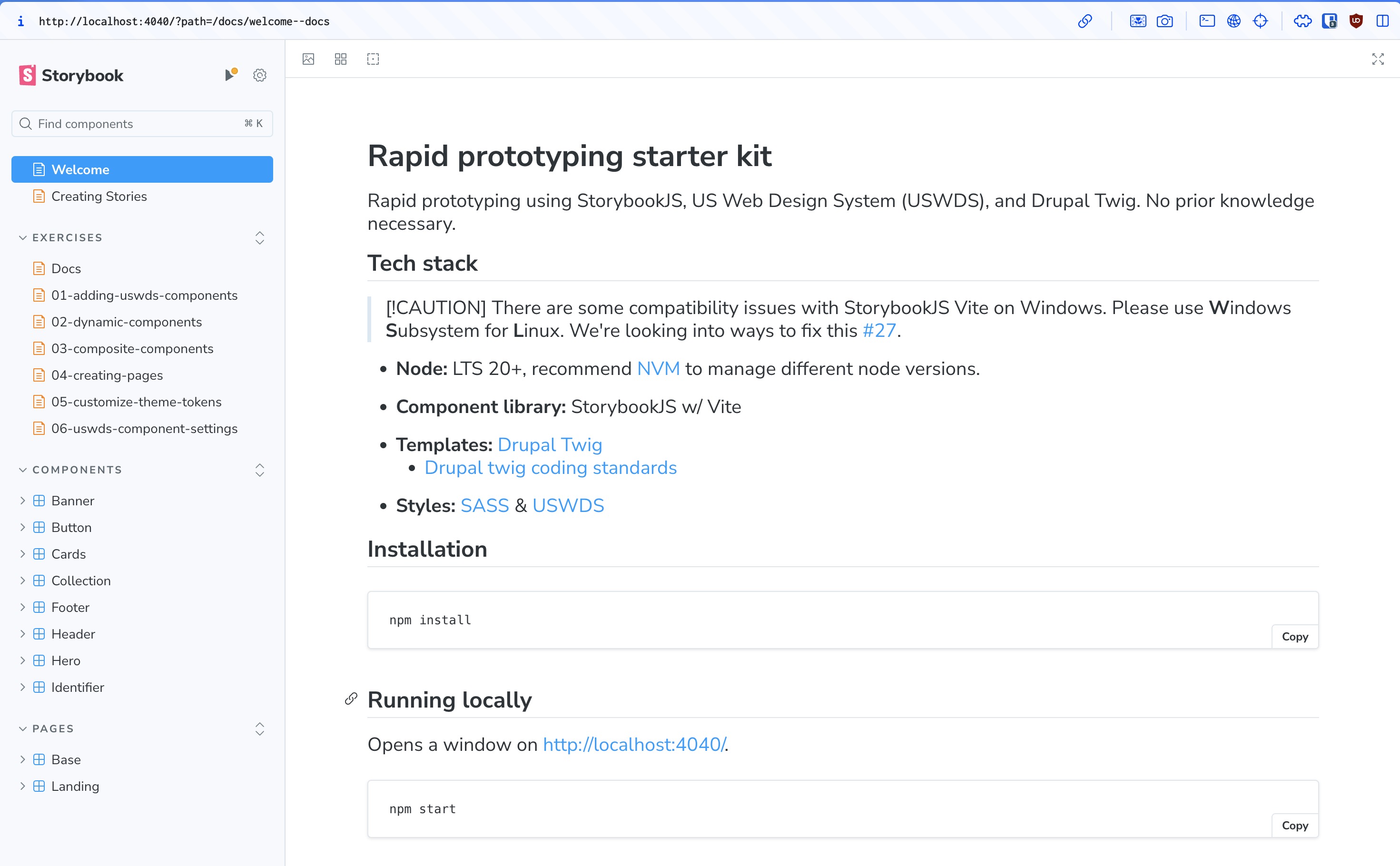Select the image gallery view icon in toolbar
The height and width of the screenshot is (866, 1400).
click(x=308, y=59)
